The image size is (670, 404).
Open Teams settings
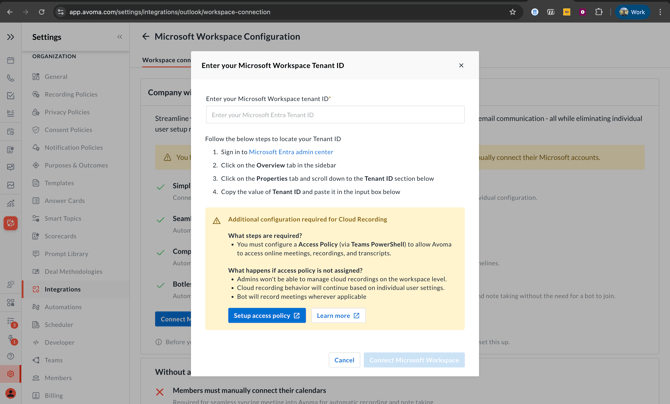[53, 360]
